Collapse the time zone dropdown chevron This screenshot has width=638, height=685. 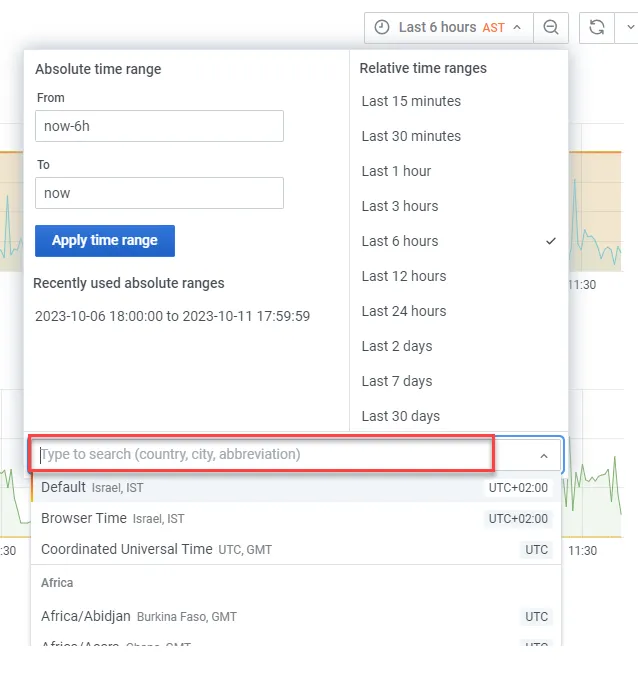coord(544,456)
